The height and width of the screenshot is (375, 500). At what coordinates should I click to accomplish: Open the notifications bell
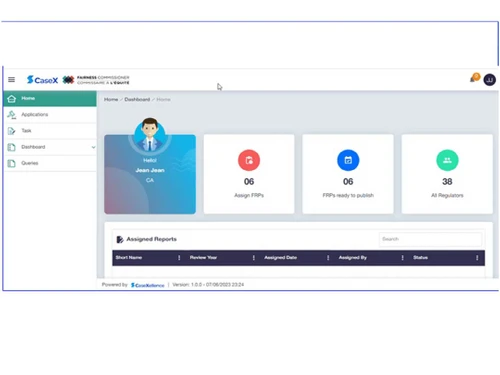(474, 78)
